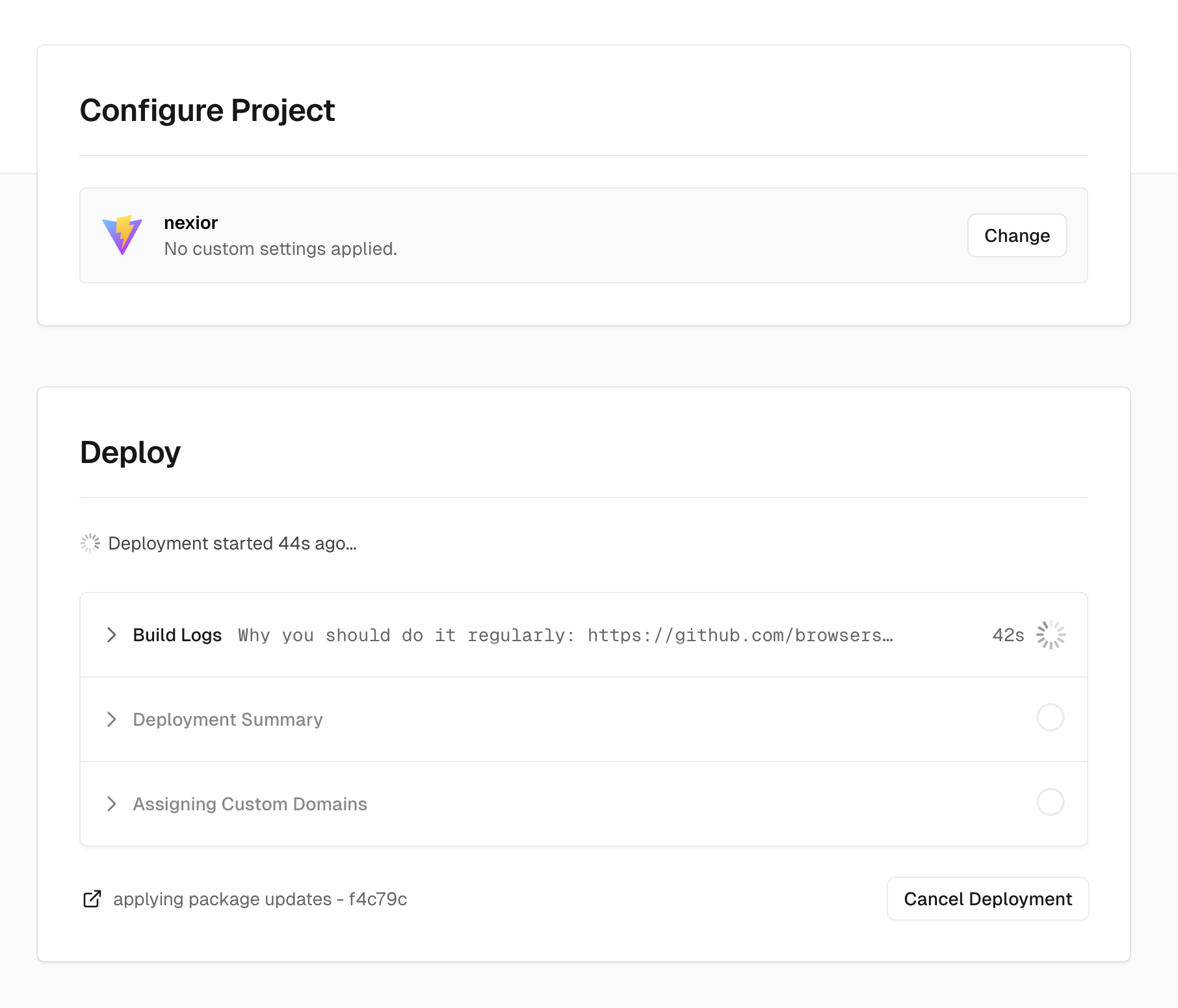
Task: Click the latest build log output line
Action: (566, 635)
